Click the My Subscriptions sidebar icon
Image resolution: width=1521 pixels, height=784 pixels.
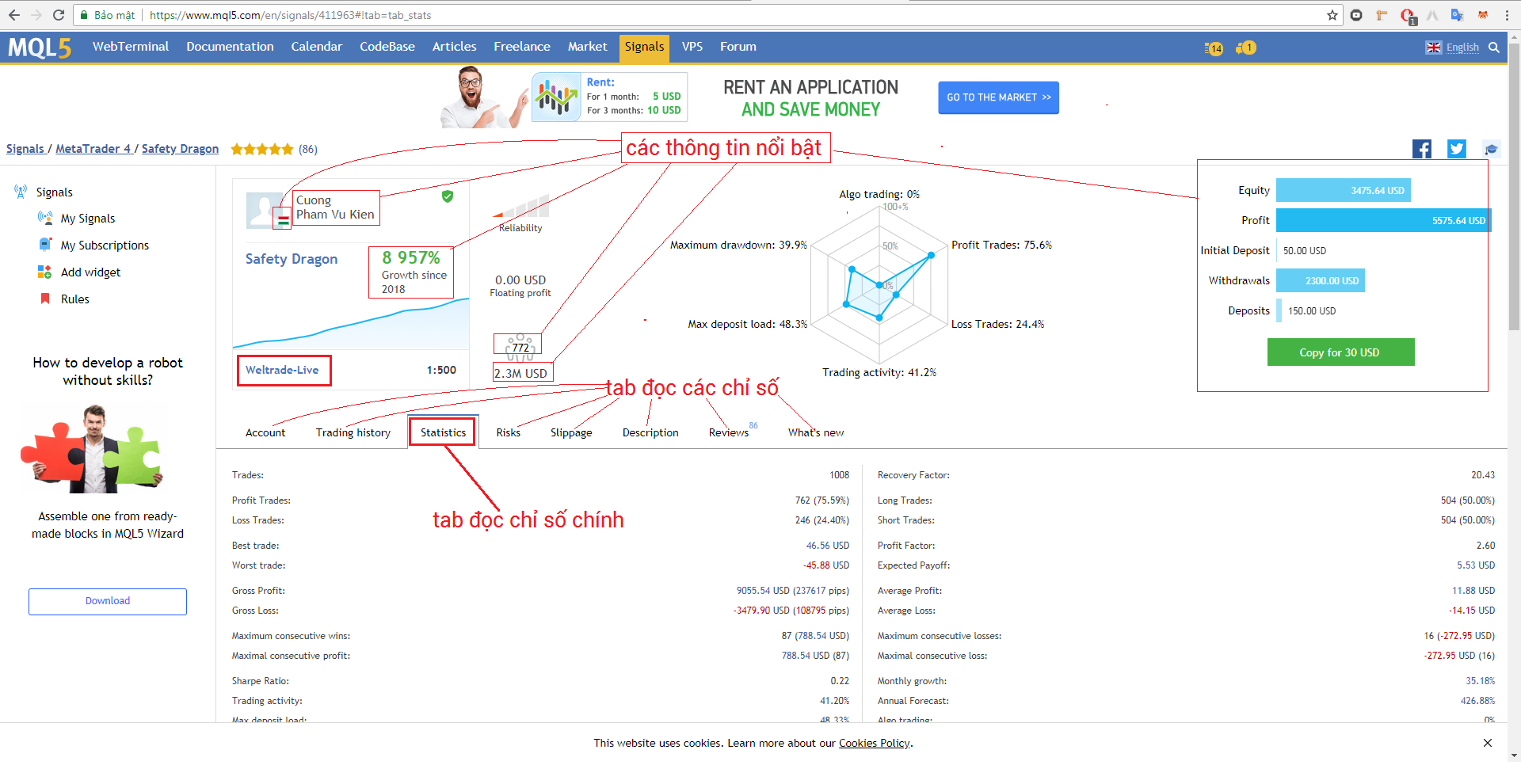[45, 245]
